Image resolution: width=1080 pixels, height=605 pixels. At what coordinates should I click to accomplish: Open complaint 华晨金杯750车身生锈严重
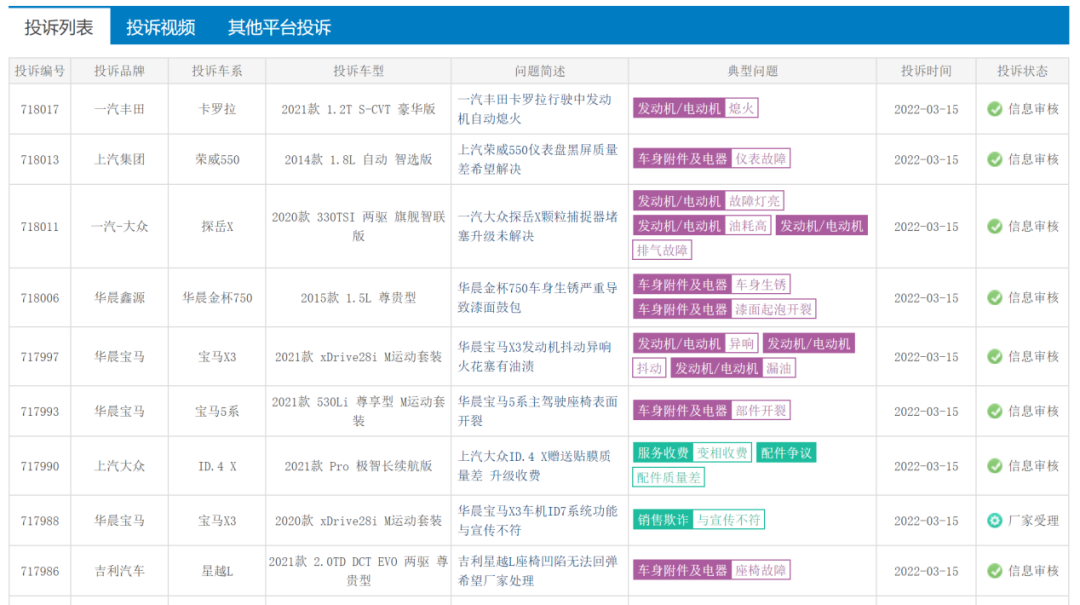click(x=538, y=298)
